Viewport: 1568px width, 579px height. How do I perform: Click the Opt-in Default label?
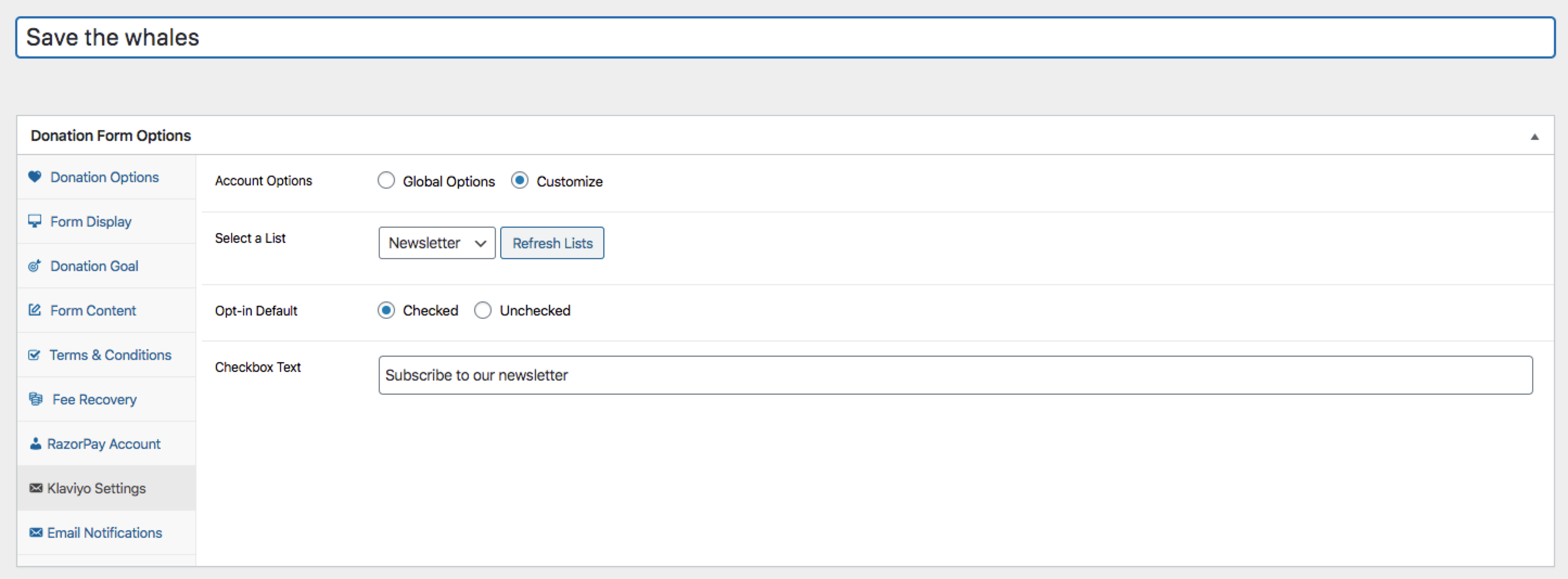click(256, 310)
